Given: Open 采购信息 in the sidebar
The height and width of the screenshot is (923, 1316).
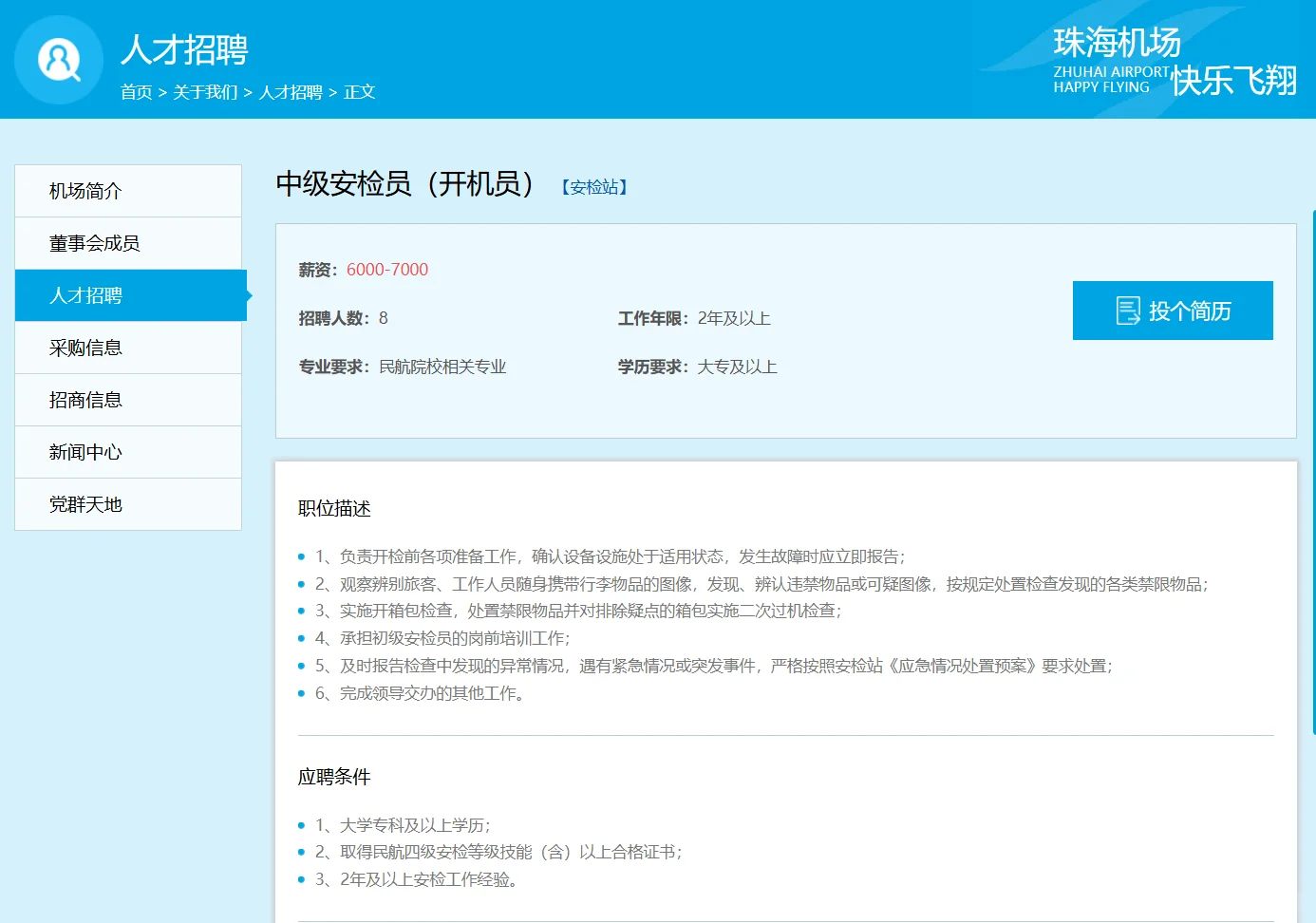Looking at the screenshot, I should point(128,348).
